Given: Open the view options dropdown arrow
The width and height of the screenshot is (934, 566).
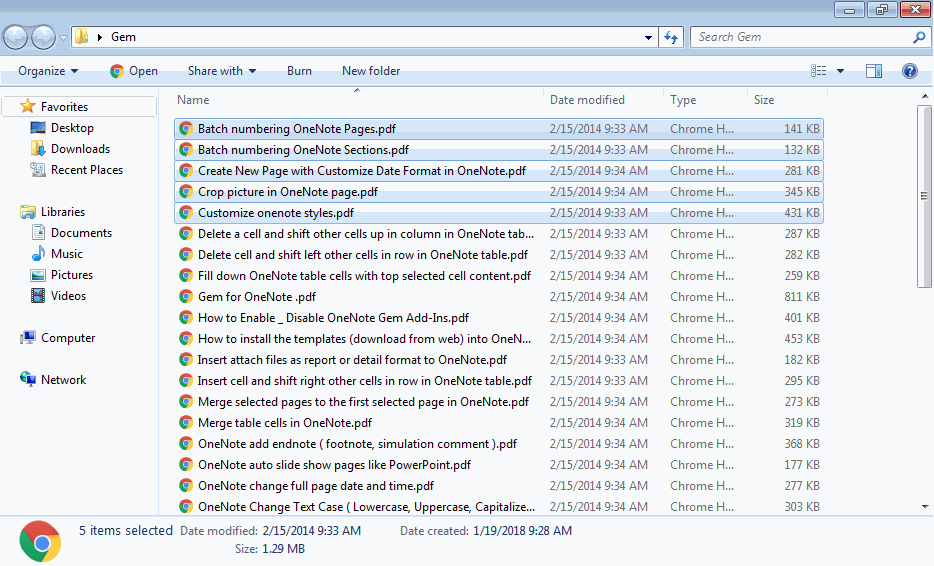Looking at the screenshot, I should pyautogui.click(x=840, y=71).
